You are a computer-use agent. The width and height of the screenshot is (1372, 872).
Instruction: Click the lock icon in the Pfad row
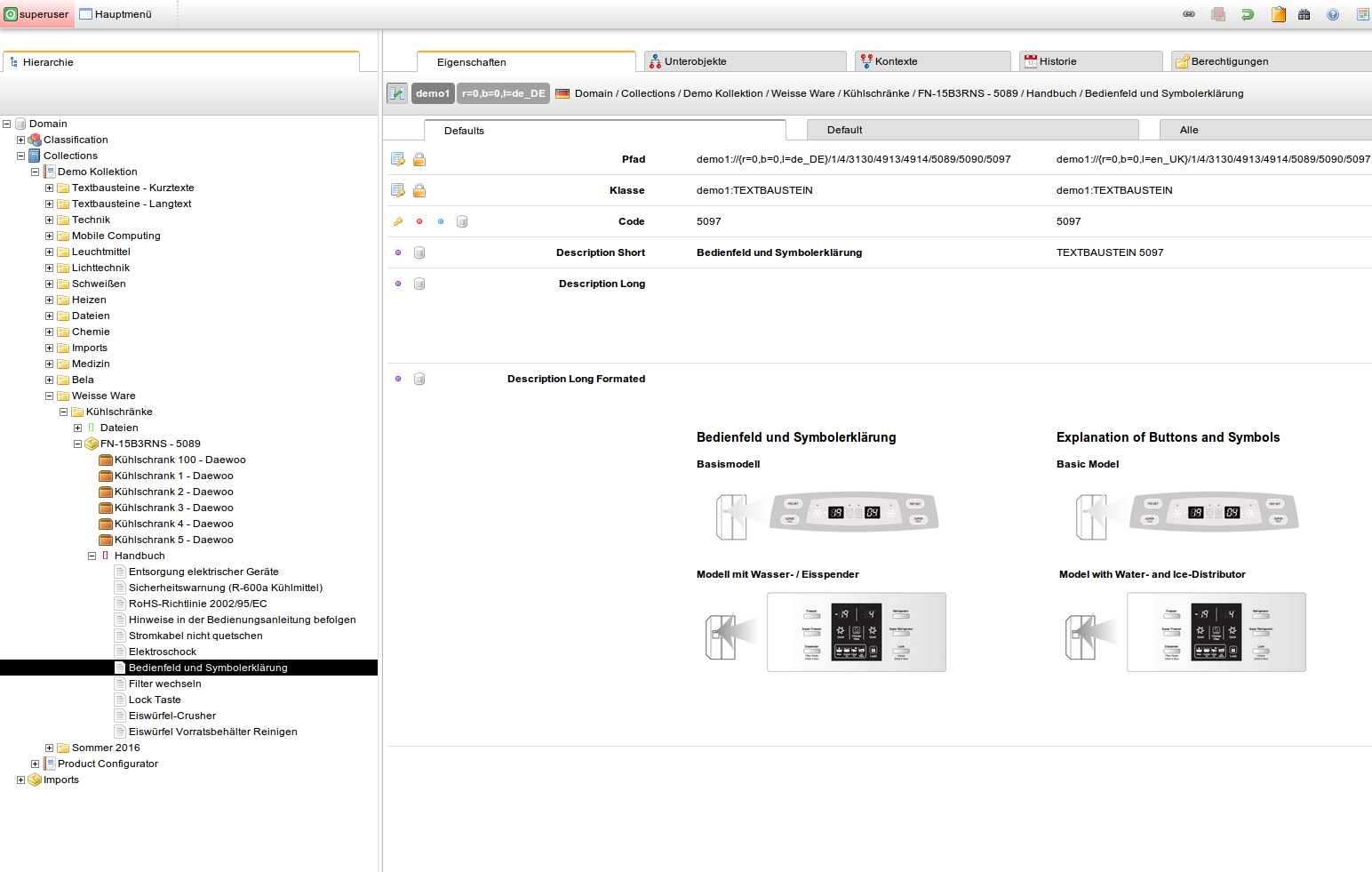coord(419,159)
